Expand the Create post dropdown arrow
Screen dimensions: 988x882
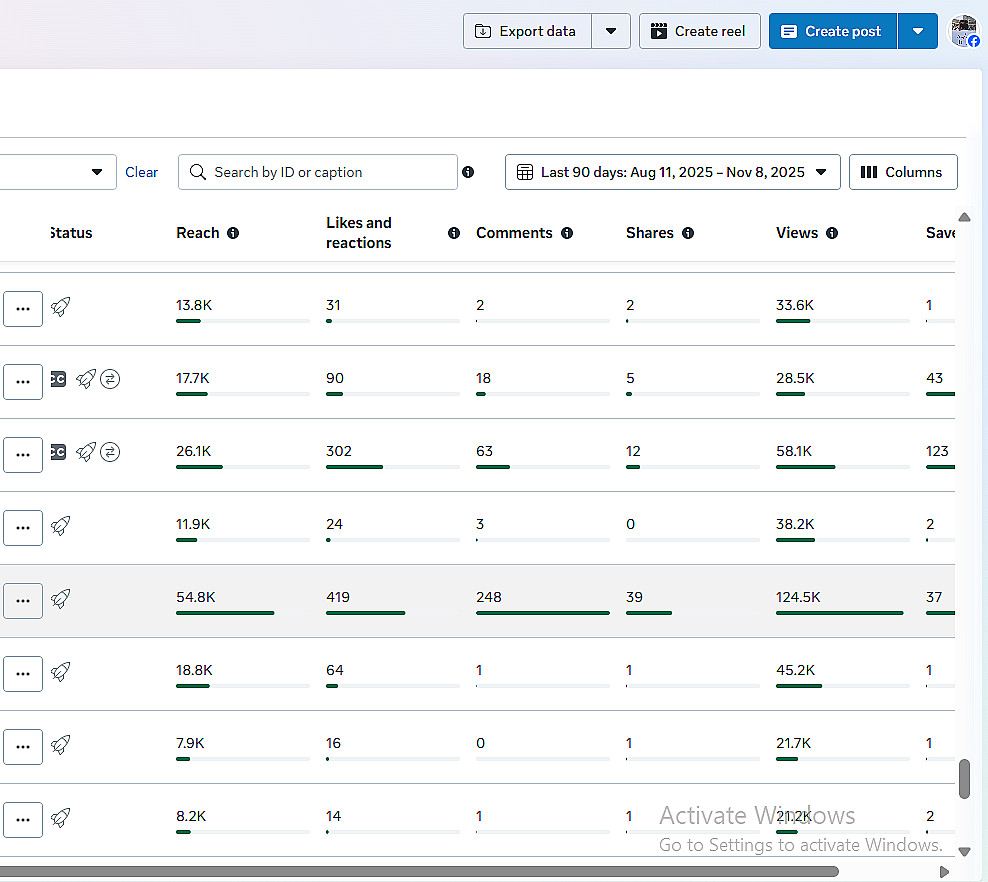pyautogui.click(x=918, y=31)
